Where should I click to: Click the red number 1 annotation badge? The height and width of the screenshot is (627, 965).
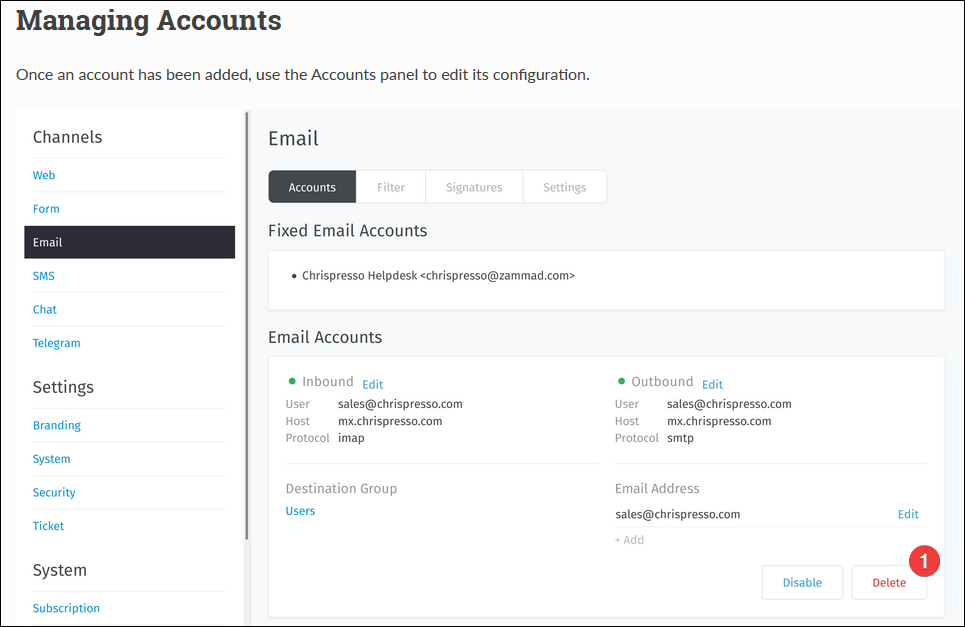(924, 561)
